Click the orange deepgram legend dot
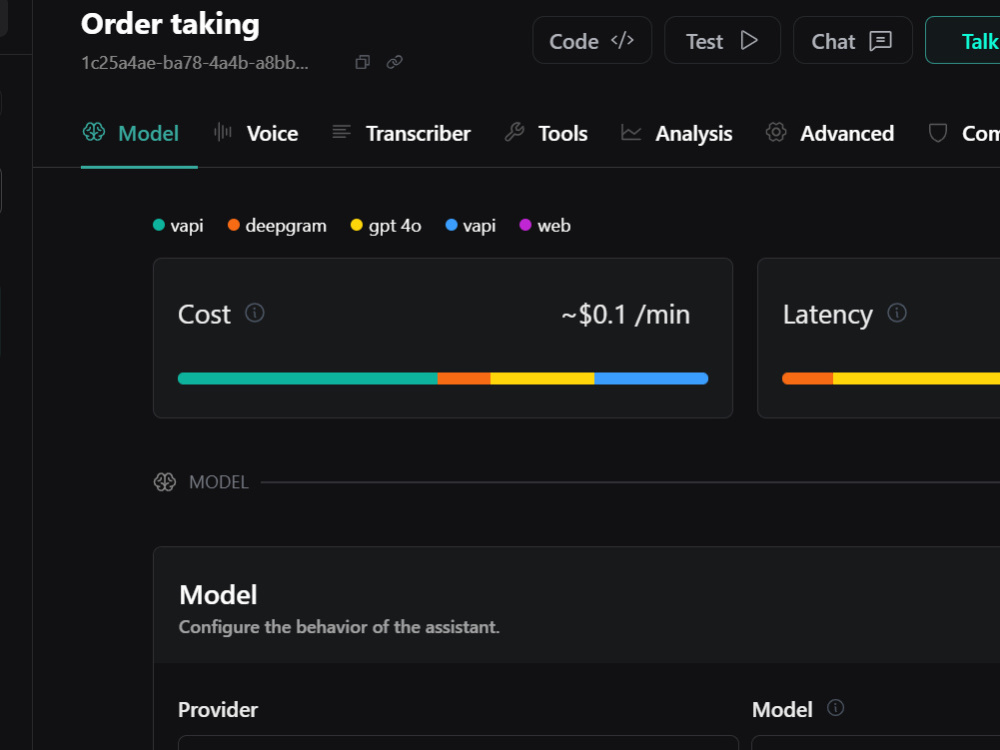1000x750 pixels. click(233, 224)
